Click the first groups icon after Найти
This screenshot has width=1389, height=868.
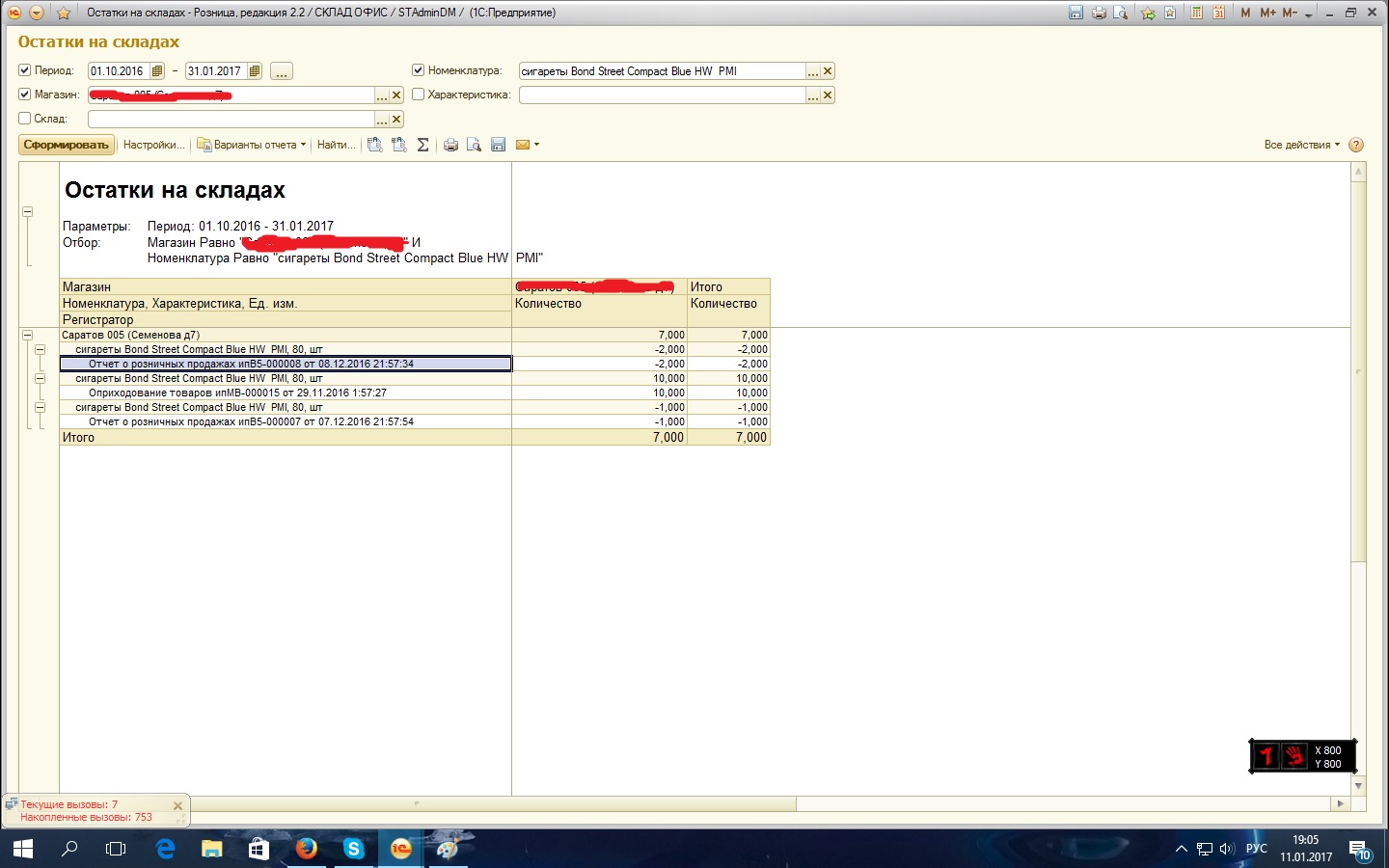click(x=375, y=145)
